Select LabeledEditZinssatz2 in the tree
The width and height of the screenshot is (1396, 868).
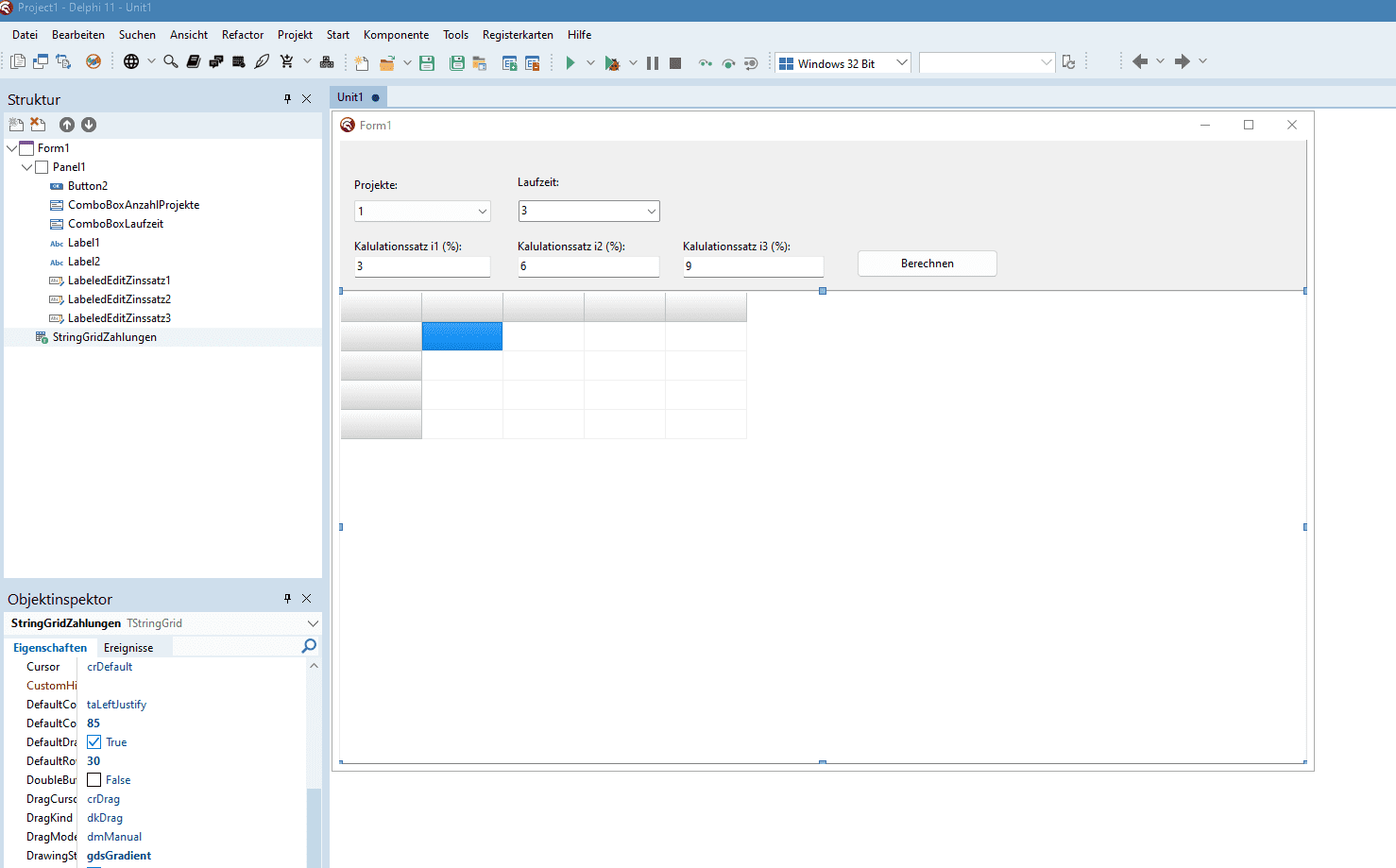pos(119,299)
